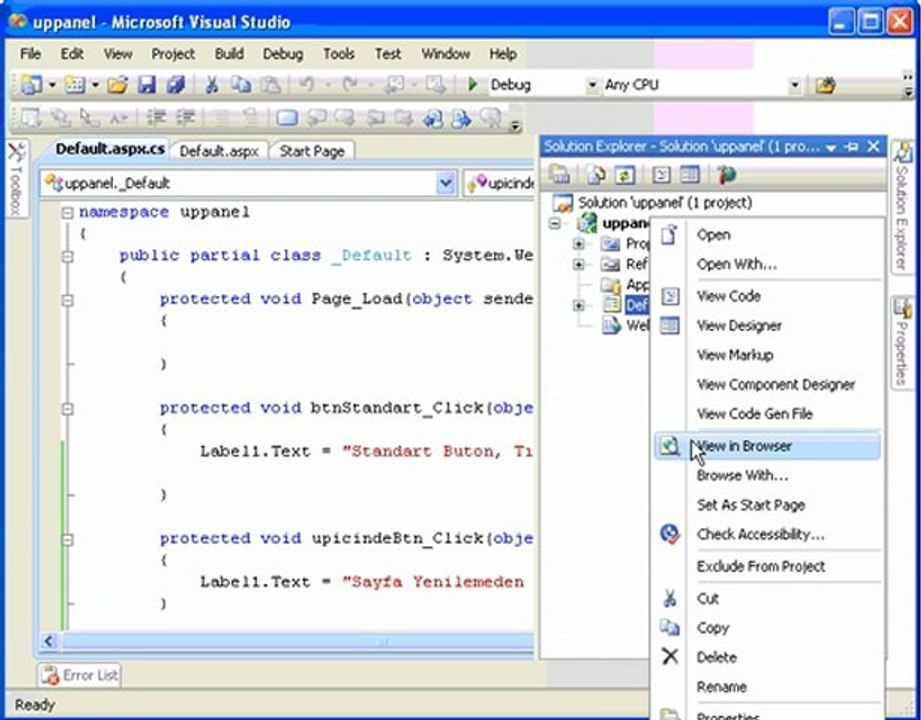
Task: Open the Build menu
Action: (x=228, y=54)
